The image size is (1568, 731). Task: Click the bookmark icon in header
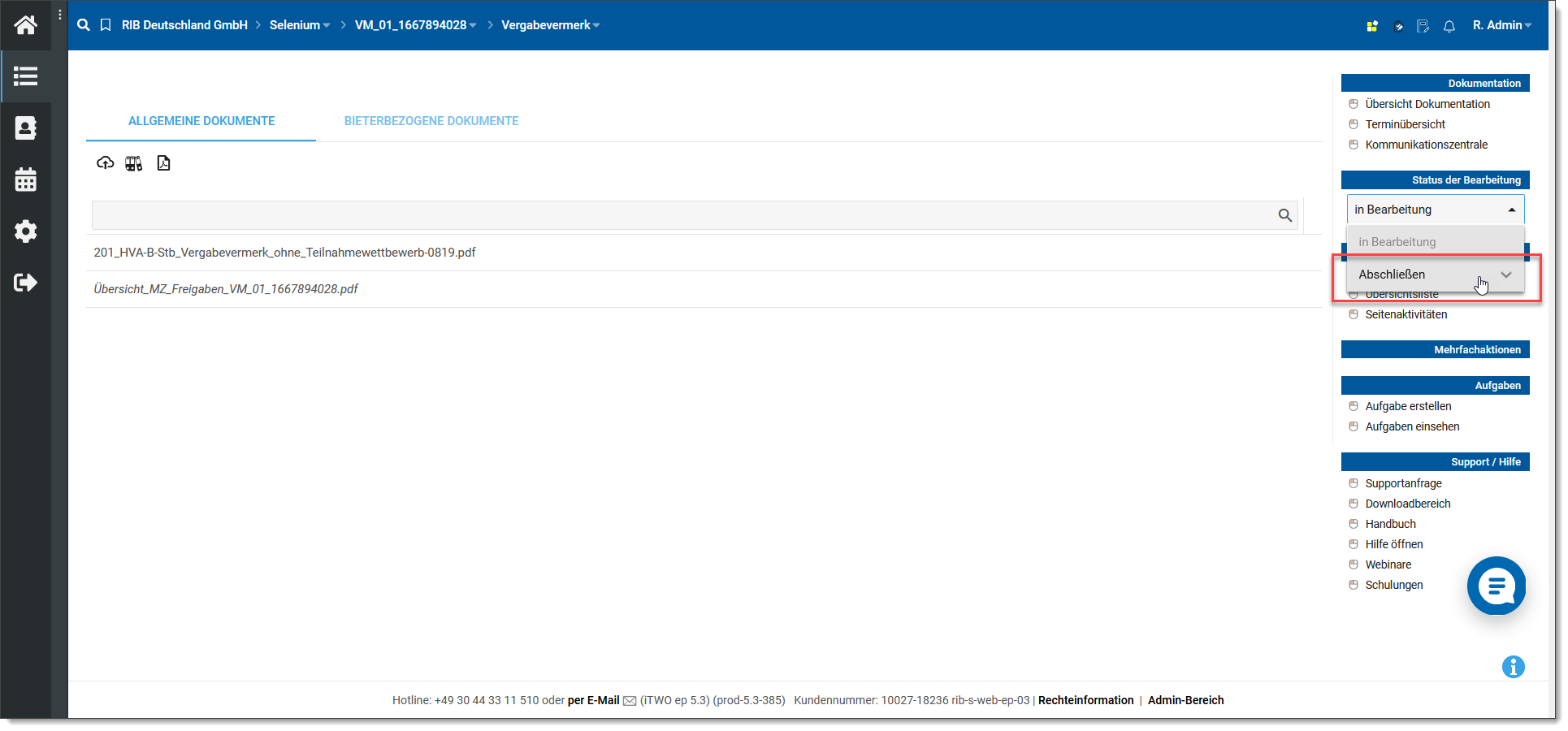click(x=106, y=25)
